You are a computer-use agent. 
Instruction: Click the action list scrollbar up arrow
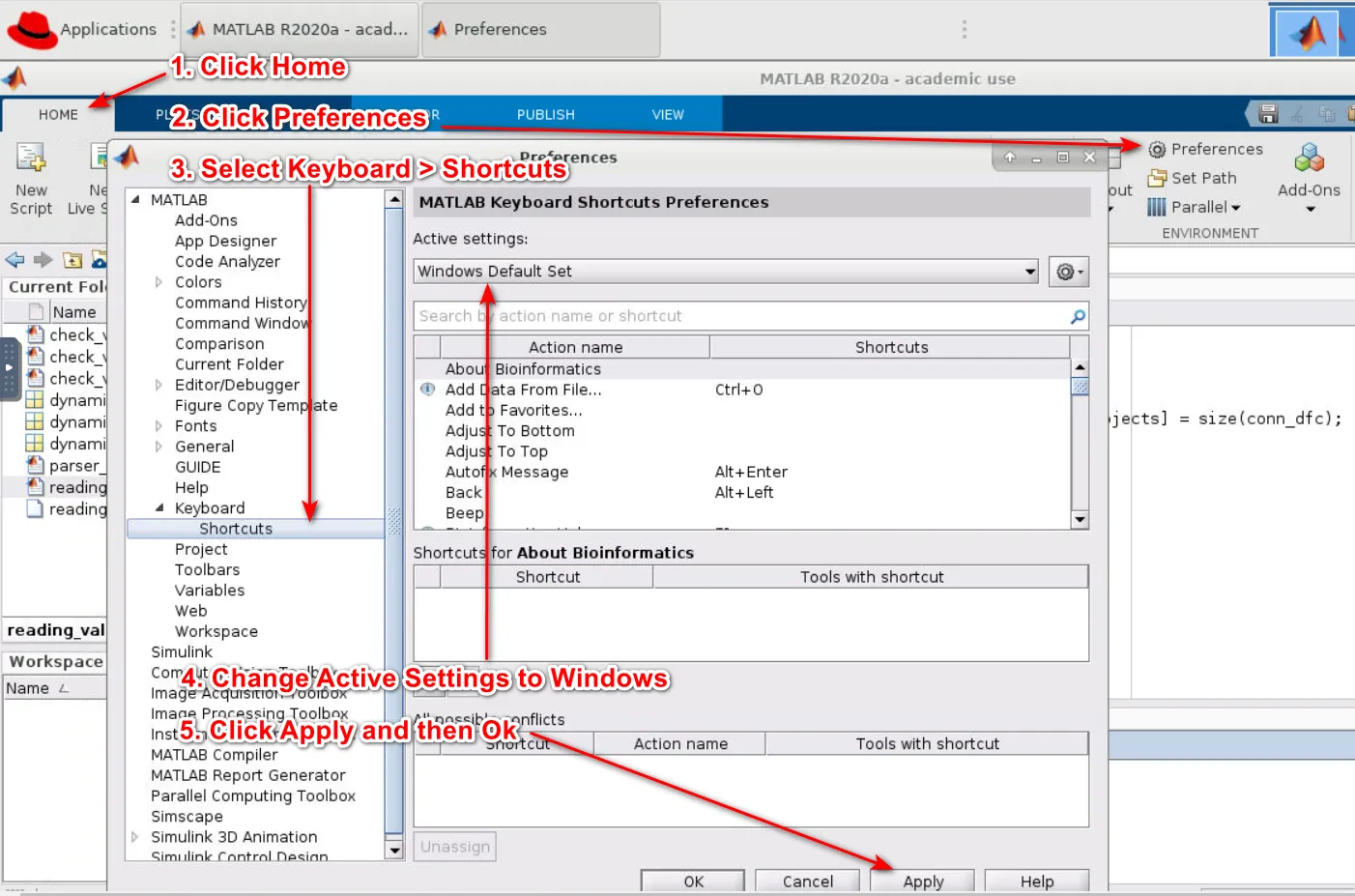point(1081,368)
